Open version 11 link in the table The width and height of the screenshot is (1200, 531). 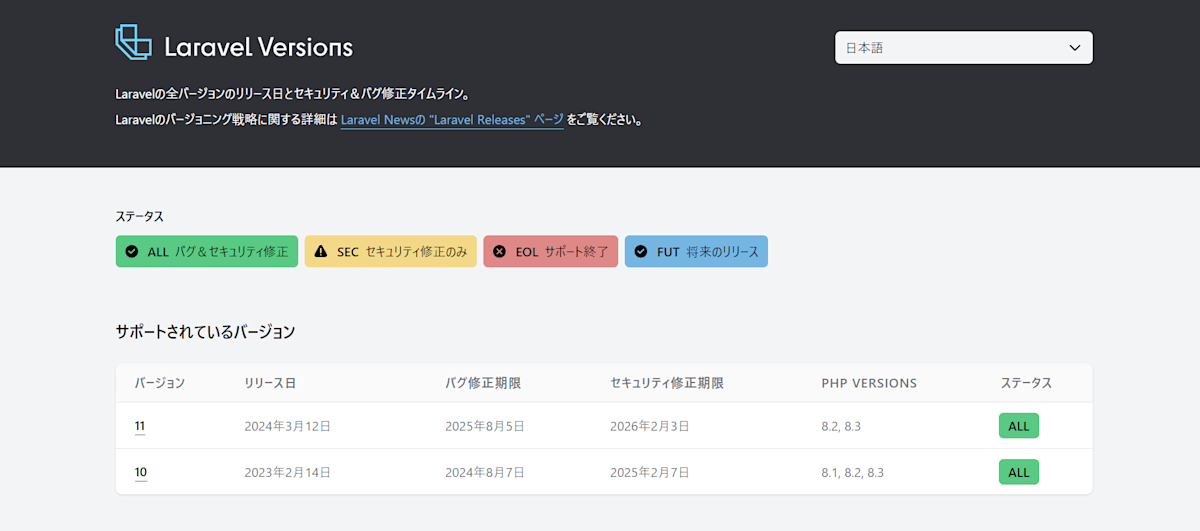[x=140, y=426]
